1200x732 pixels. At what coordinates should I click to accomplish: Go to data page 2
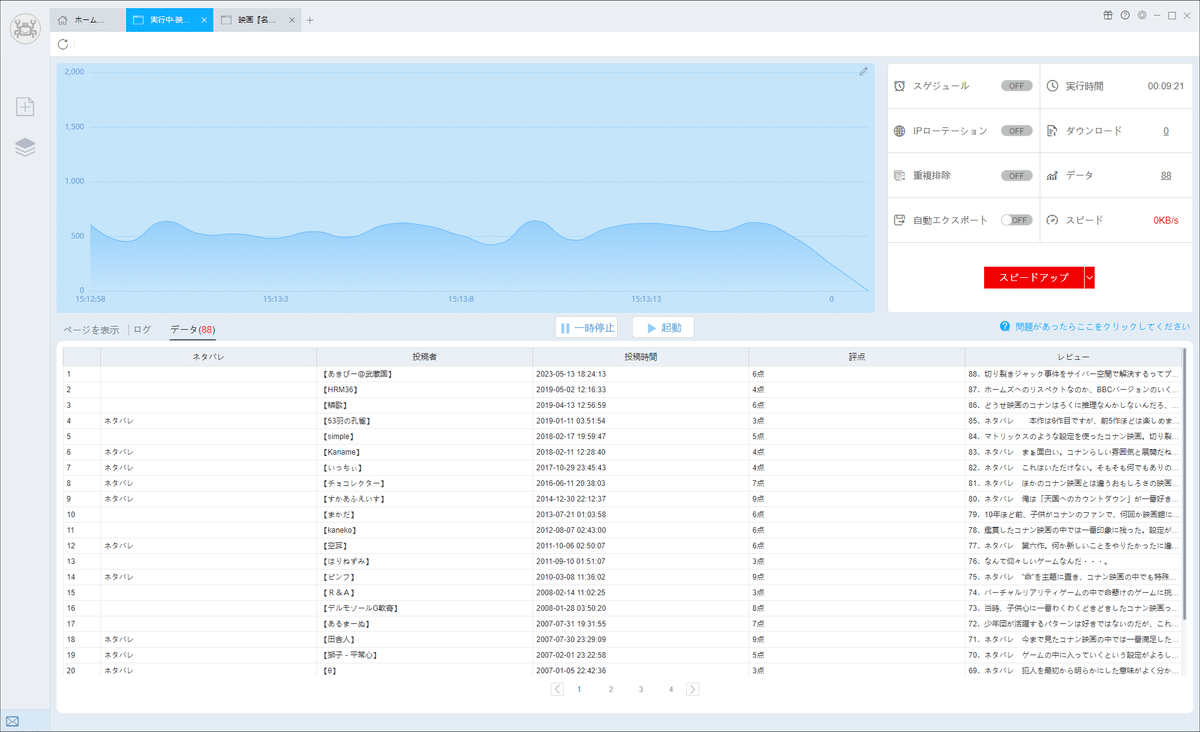point(610,689)
